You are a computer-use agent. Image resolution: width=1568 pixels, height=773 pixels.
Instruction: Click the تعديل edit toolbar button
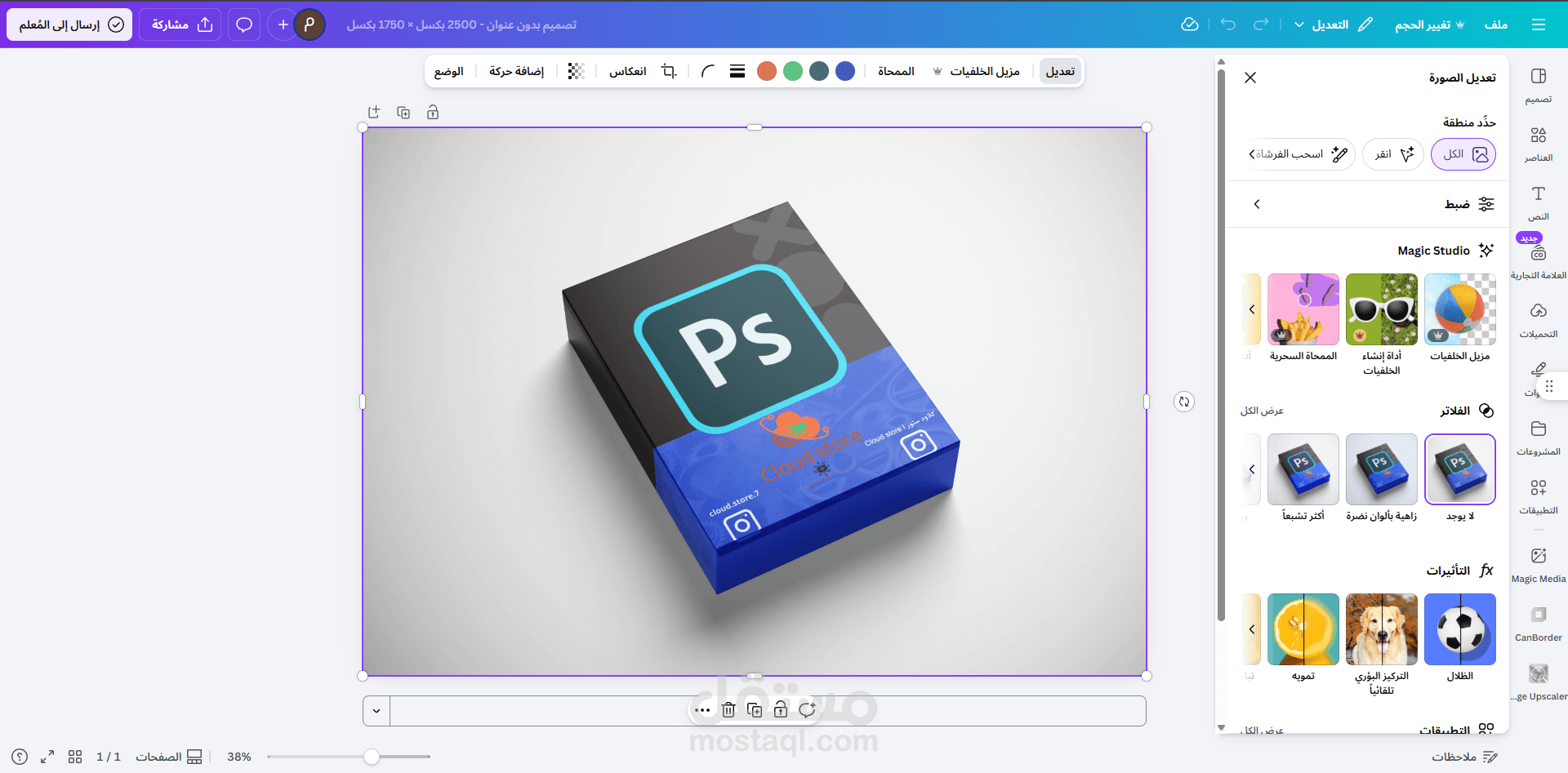click(1060, 71)
